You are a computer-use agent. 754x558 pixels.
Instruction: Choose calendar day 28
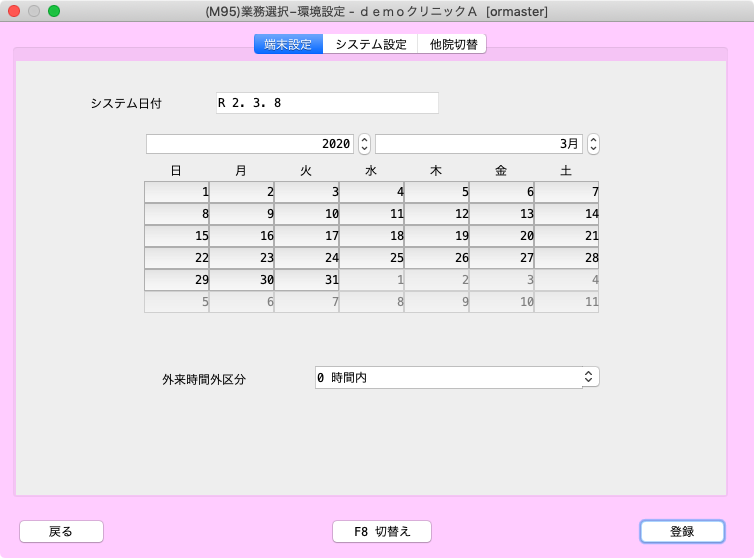click(x=566, y=258)
